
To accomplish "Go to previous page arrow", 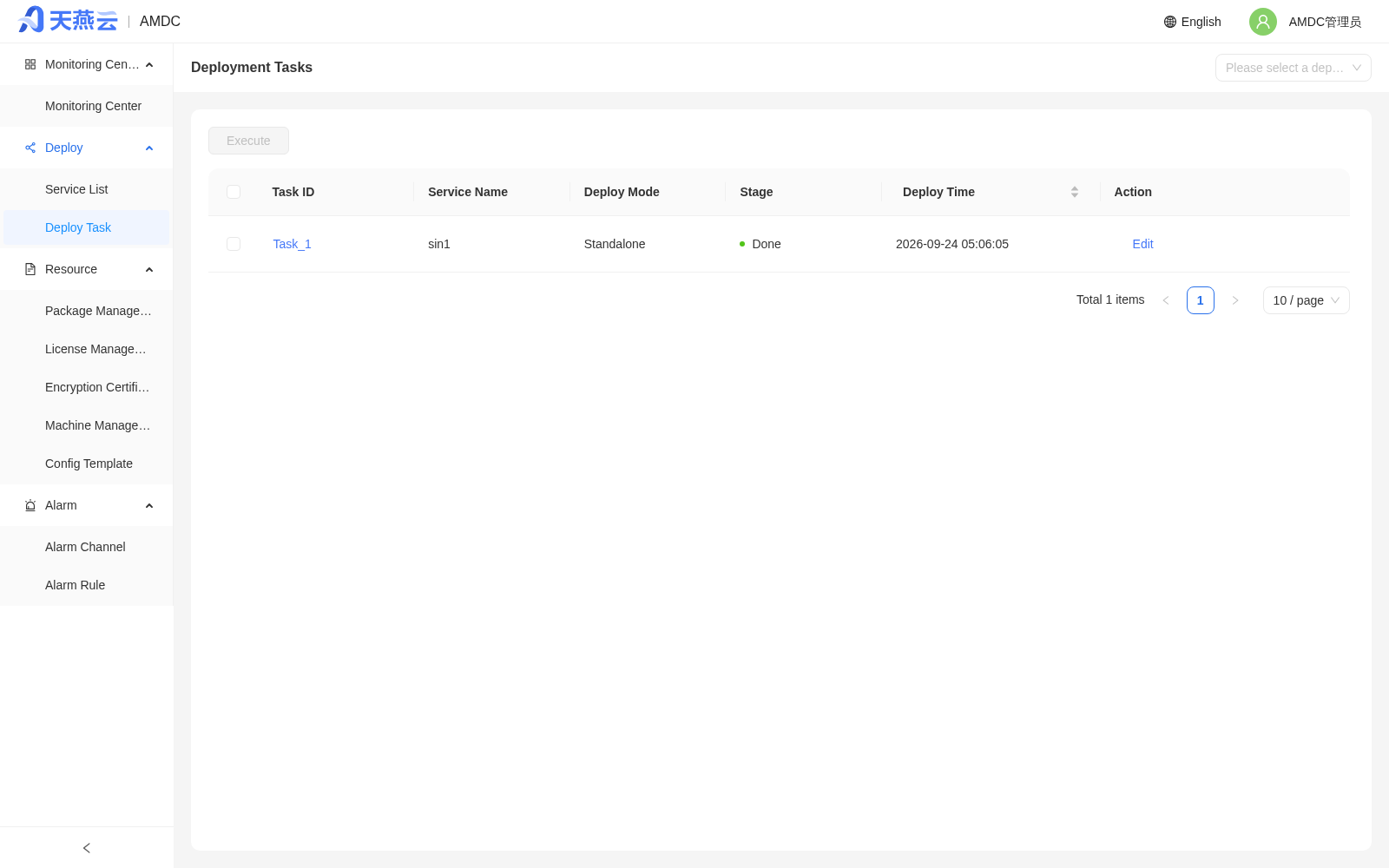I will coord(1166,300).
